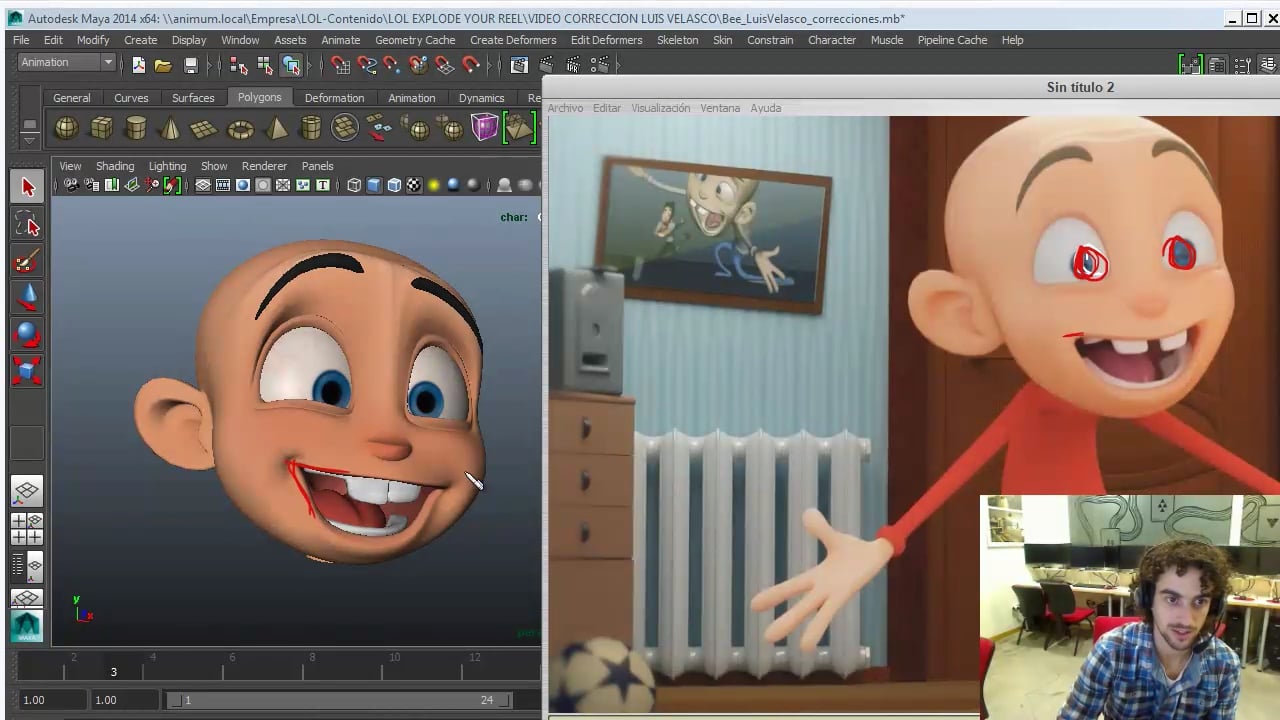Create a polygon torus from the shelf
This screenshot has height=720, width=1280.
click(x=240, y=128)
